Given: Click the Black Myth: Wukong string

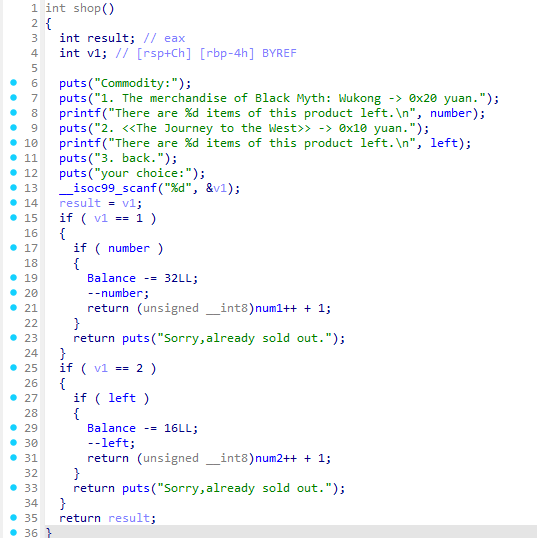Looking at the screenshot, I should [290, 98].
